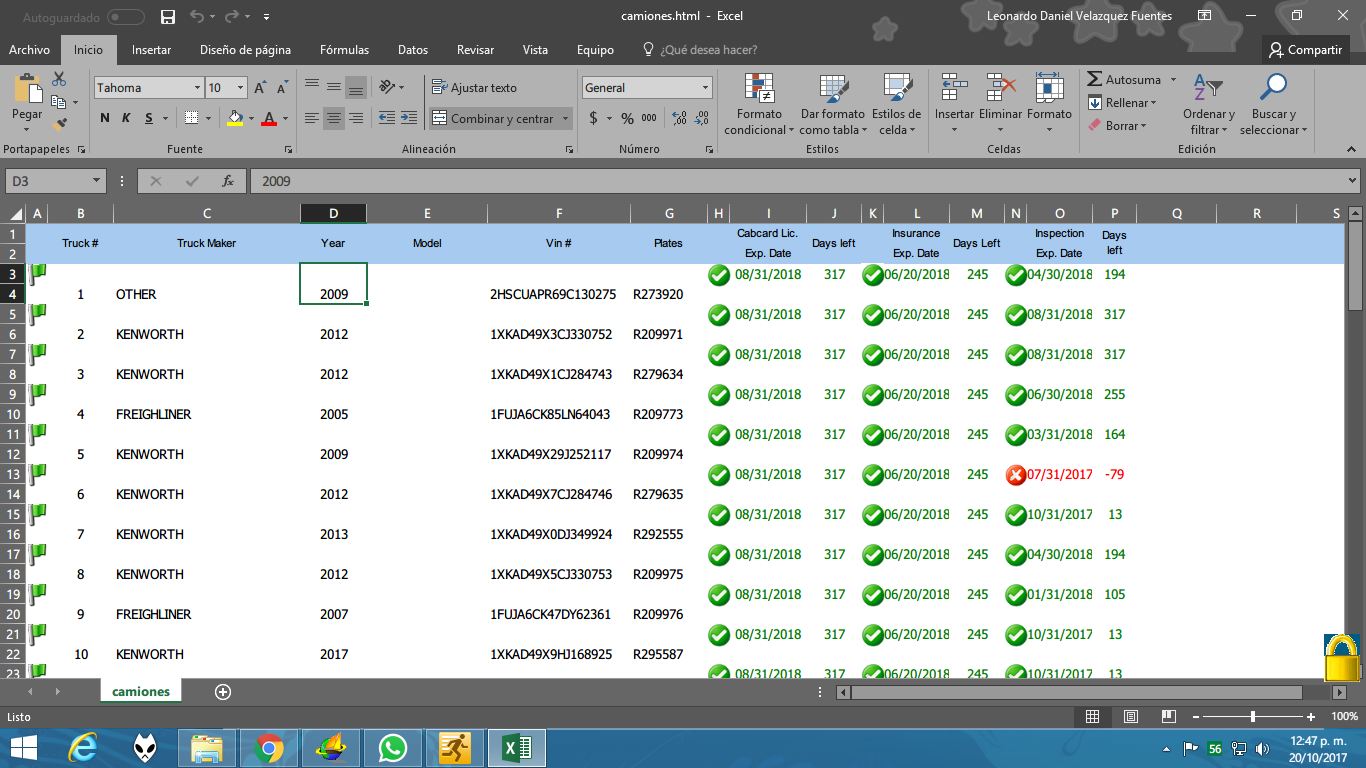Click the Eliminar cells icon
1366x768 pixels.
[1001, 89]
